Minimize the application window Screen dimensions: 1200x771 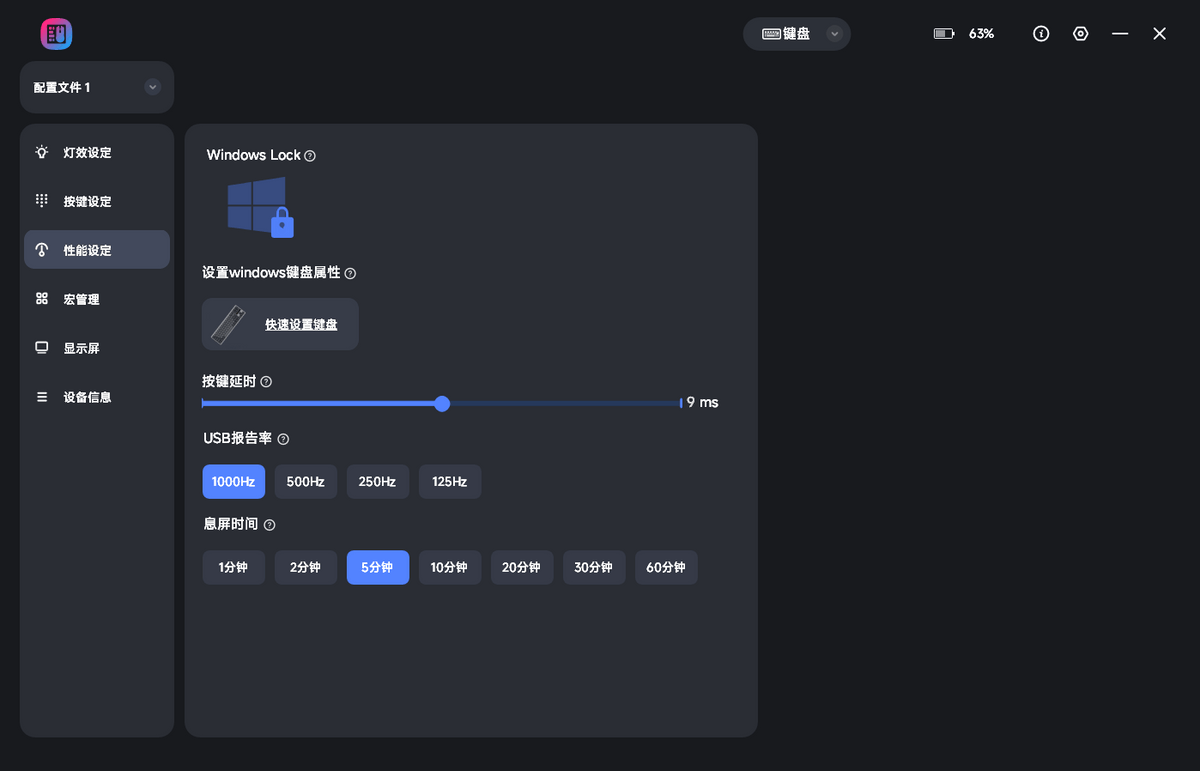1120,34
